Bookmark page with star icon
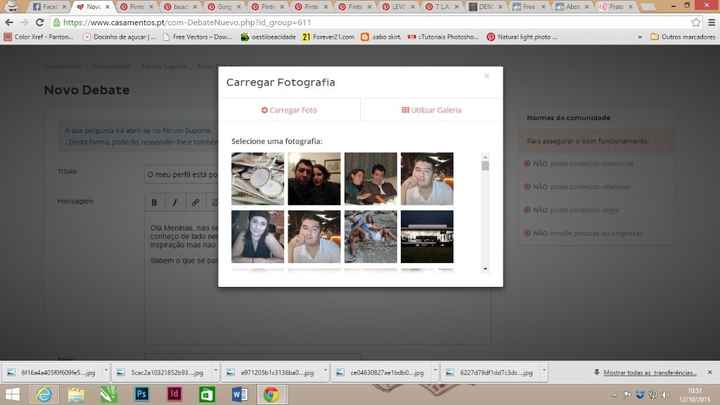 pyautogui.click(x=696, y=22)
